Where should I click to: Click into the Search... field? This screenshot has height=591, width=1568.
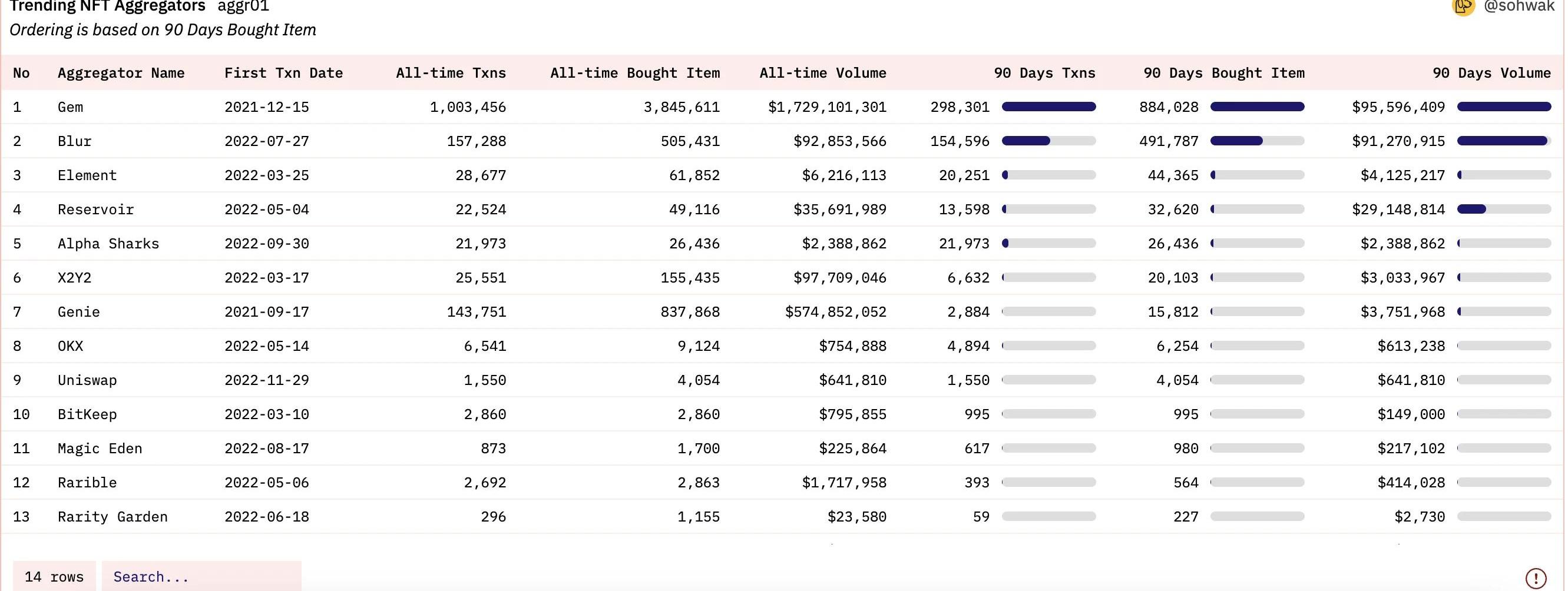[x=201, y=576]
